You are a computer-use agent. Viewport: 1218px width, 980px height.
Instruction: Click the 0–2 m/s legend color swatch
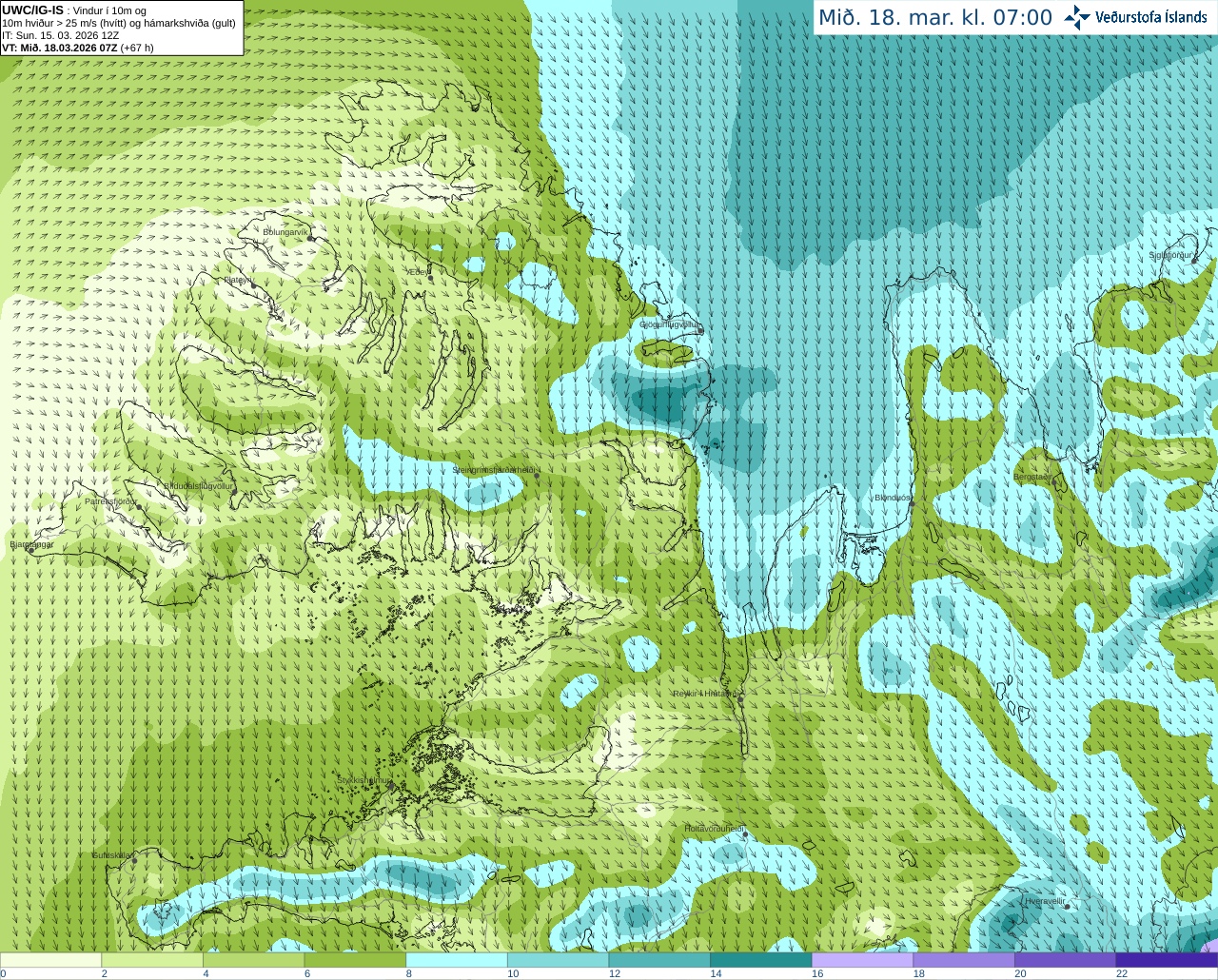50,960
